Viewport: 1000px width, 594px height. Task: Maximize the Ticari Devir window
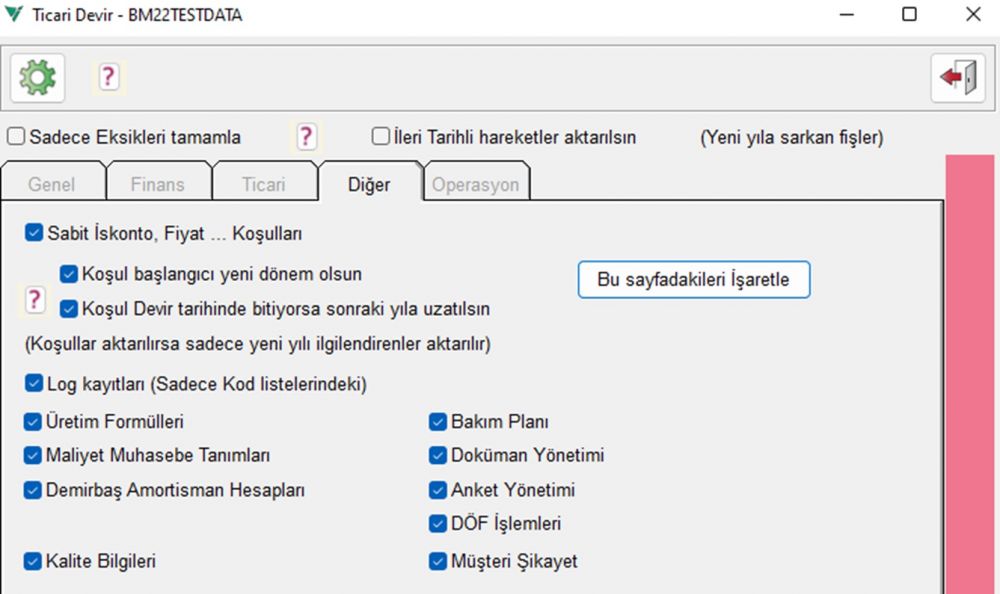(x=909, y=15)
